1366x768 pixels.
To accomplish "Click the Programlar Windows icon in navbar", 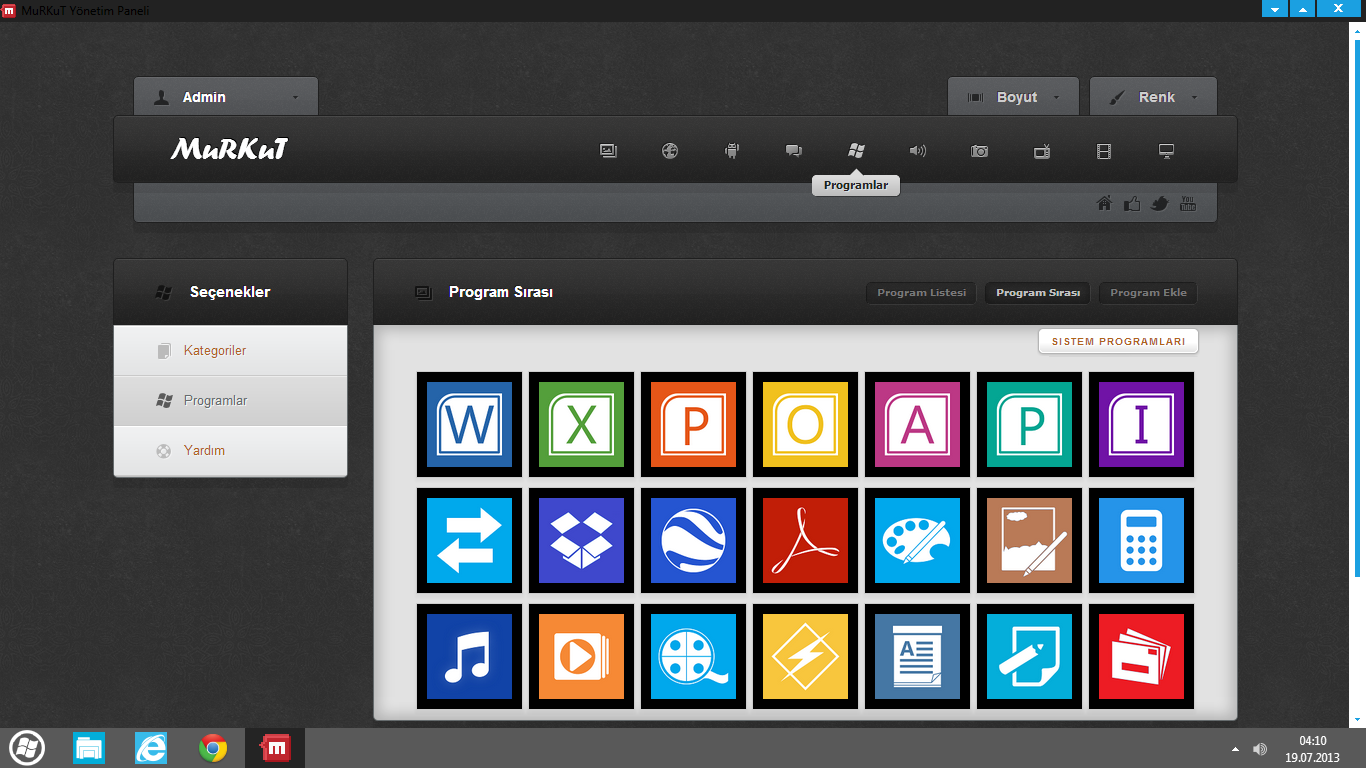I will pyautogui.click(x=856, y=151).
